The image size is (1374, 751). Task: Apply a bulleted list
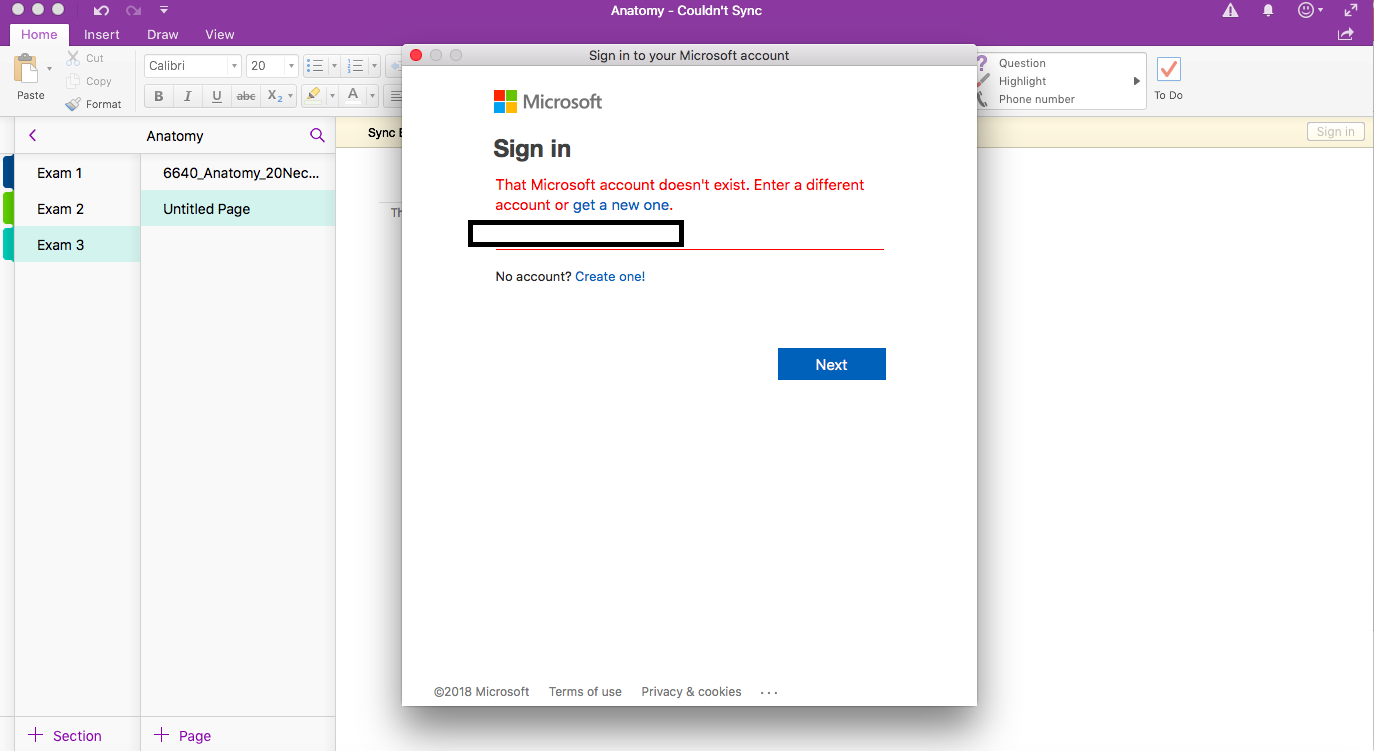(x=315, y=66)
